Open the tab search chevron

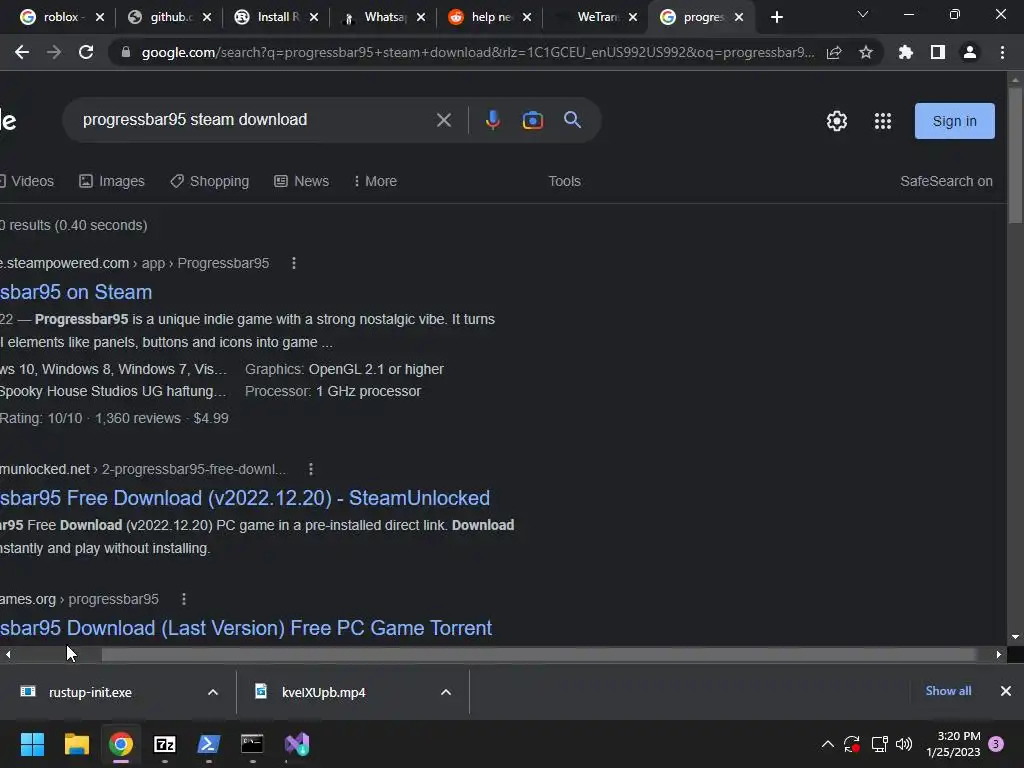(x=863, y=14)
